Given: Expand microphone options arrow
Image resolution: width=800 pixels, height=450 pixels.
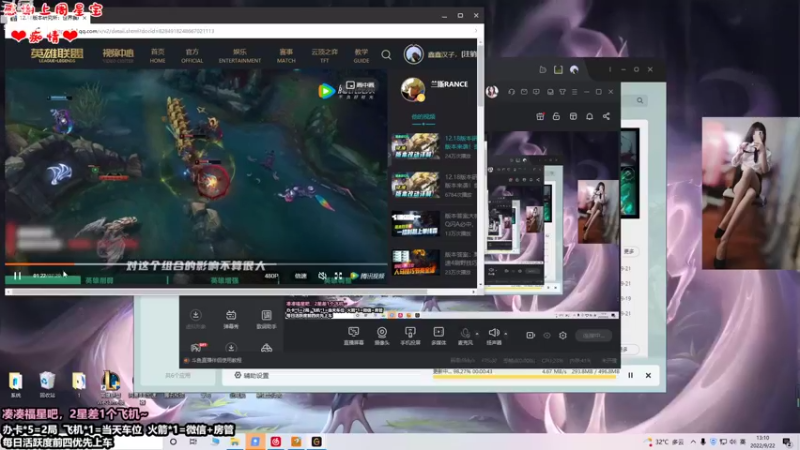Looking at the screenshot, I should click(x=477, y=334).
